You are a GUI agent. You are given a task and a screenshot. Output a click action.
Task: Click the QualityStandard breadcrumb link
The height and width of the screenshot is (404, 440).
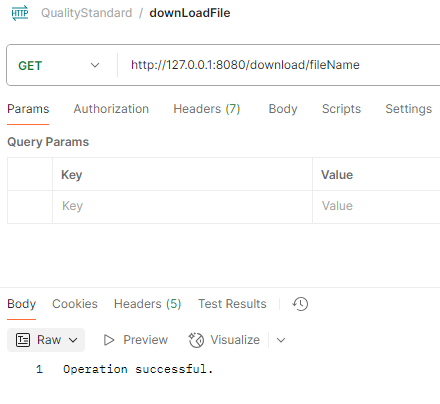pyautogui.click(x=87, y=13)
